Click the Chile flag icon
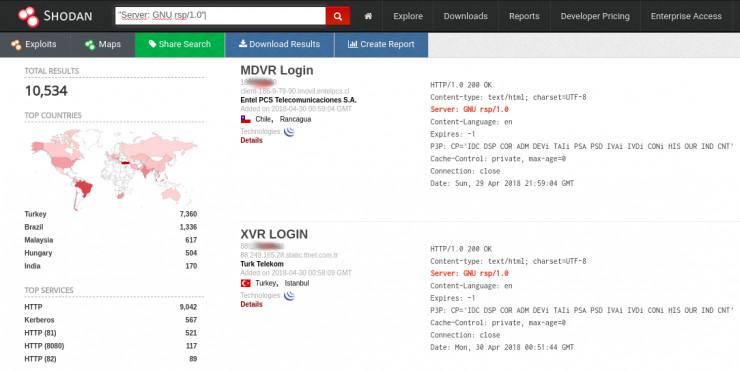This screenshot has width=740, height=371. point(245,119)
